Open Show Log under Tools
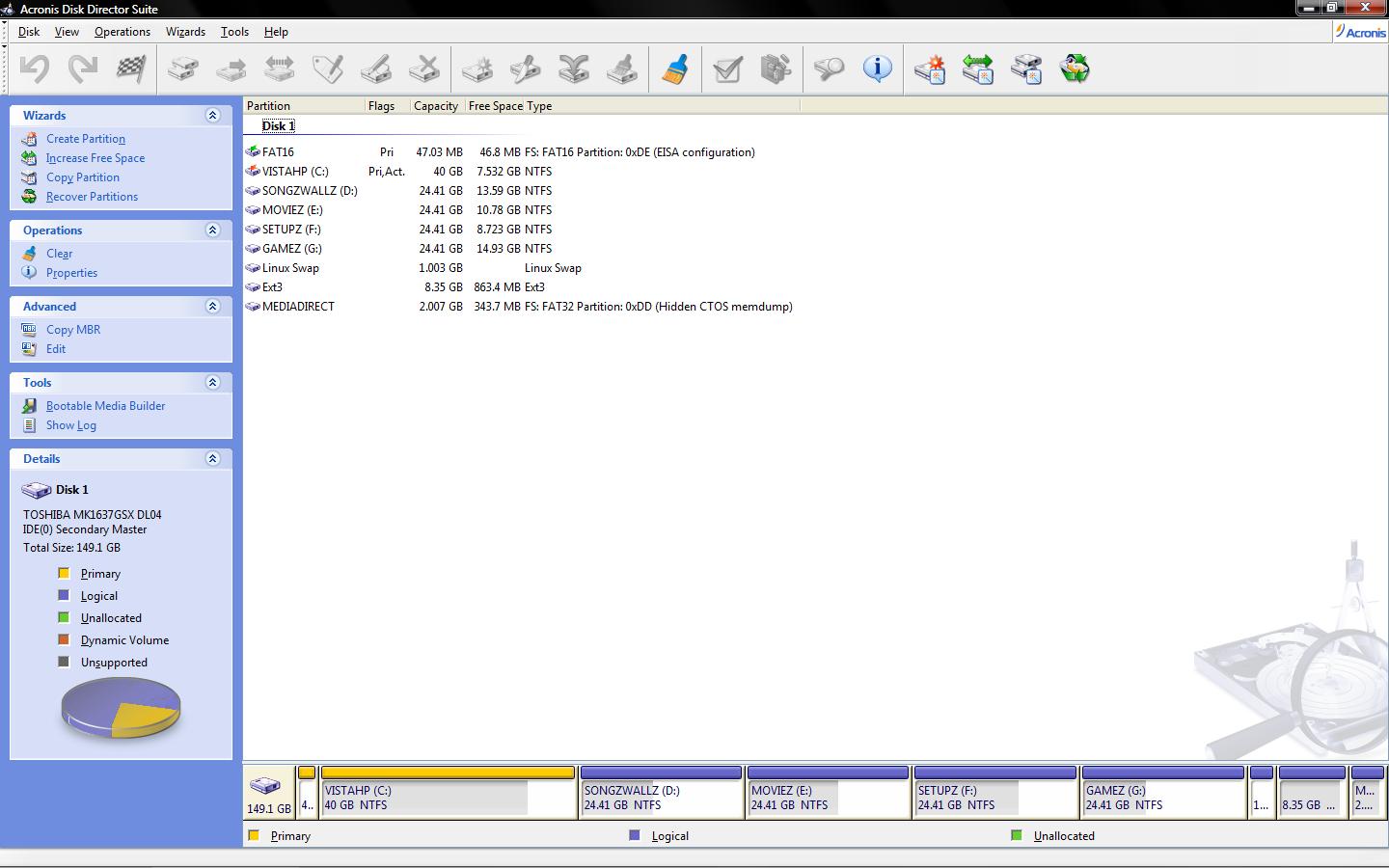1389x868 pixels. pyautogui.click(x=71, y=425)
